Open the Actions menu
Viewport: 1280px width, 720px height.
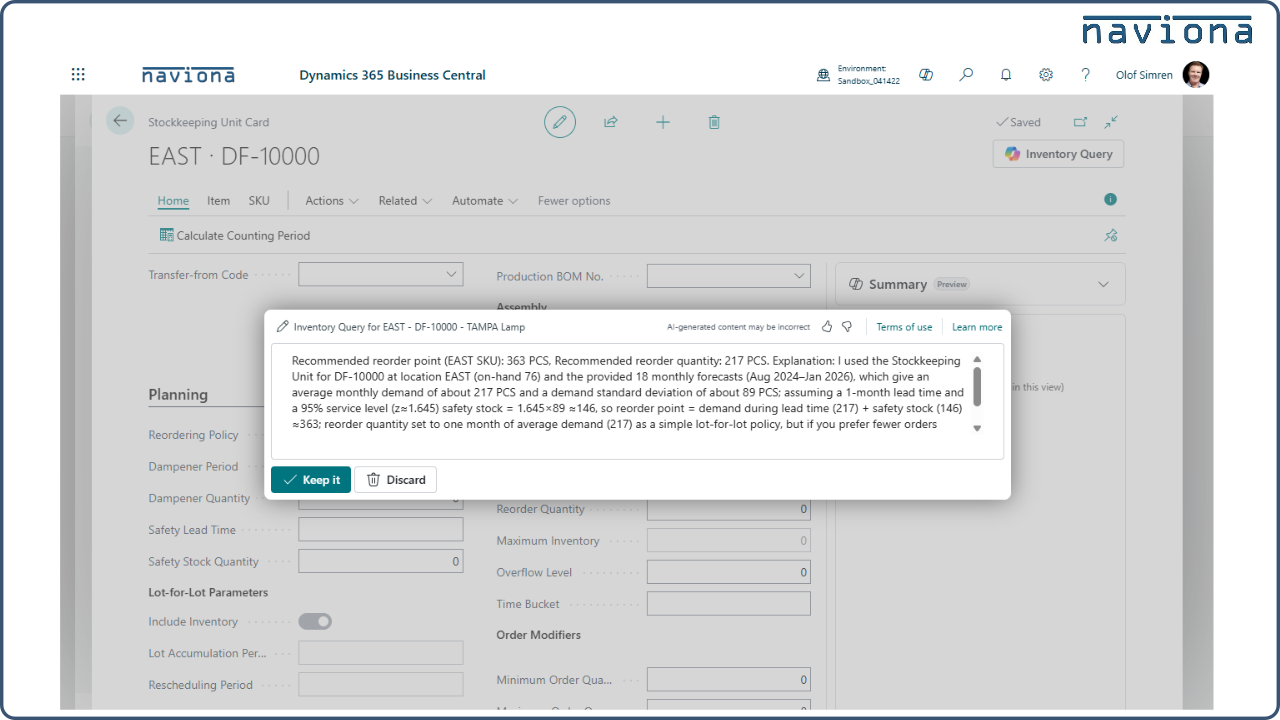[332, 201]
